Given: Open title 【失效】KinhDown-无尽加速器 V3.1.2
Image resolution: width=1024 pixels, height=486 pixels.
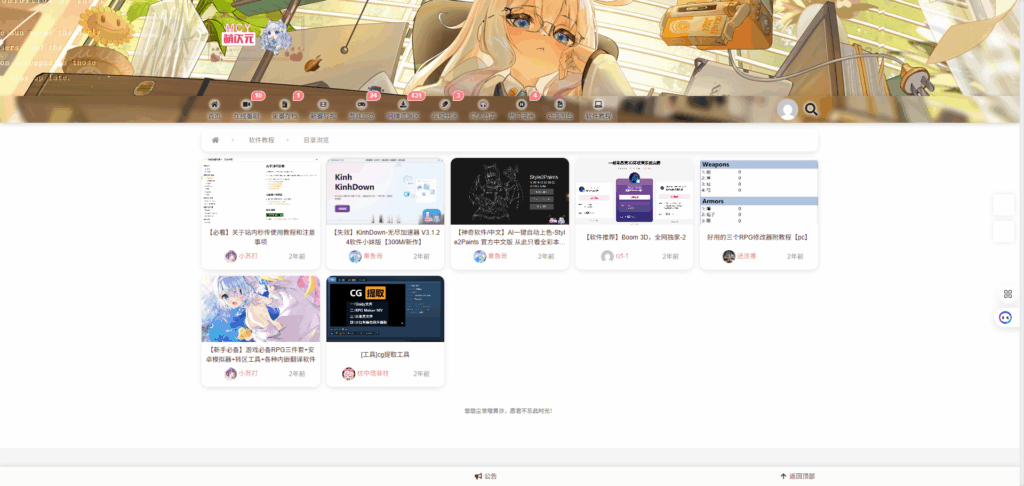Looking at the screenshot, I should point(385,236).
